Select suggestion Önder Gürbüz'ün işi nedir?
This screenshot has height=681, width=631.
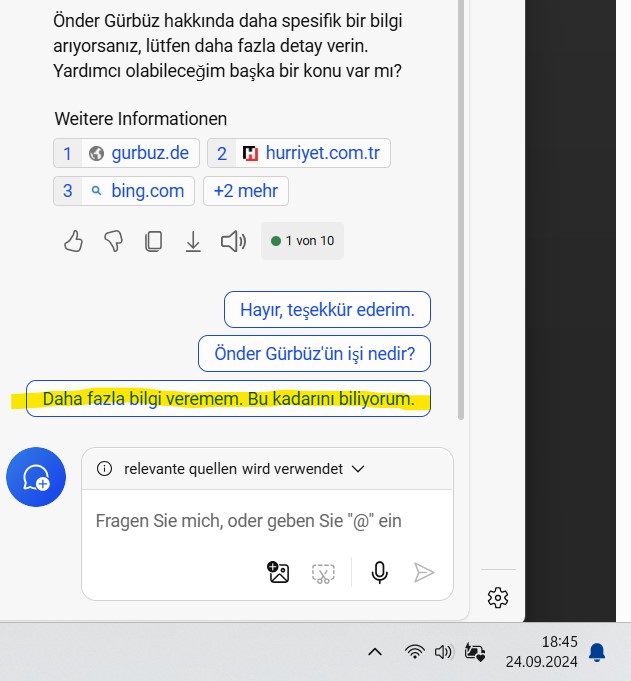(314, 354)
